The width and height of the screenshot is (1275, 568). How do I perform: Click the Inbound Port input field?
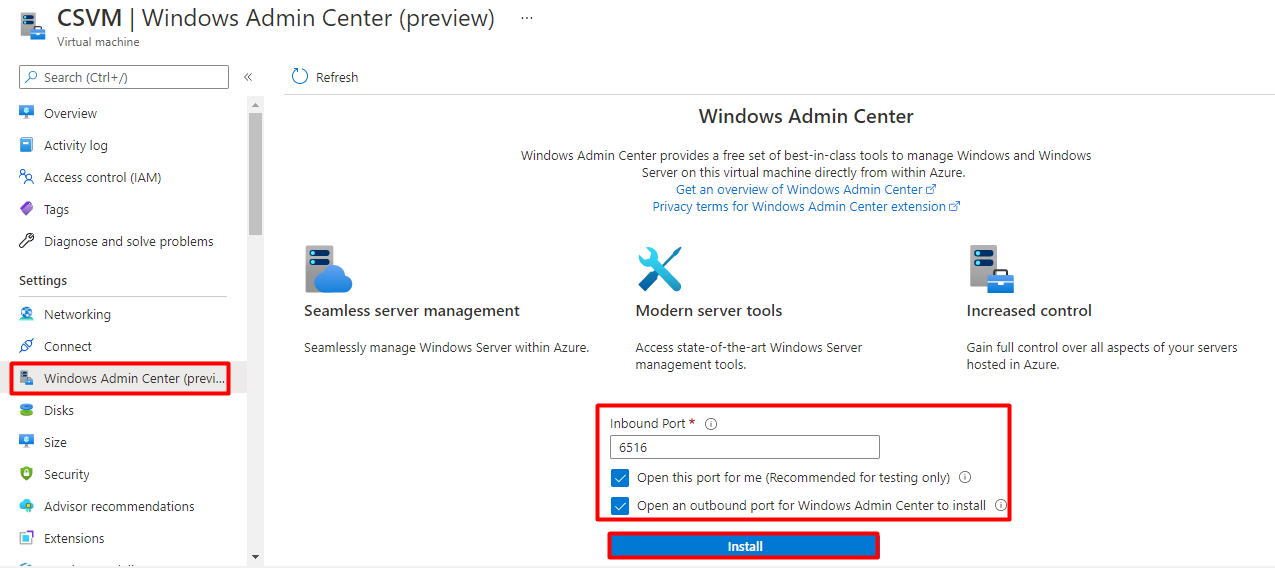744,447
